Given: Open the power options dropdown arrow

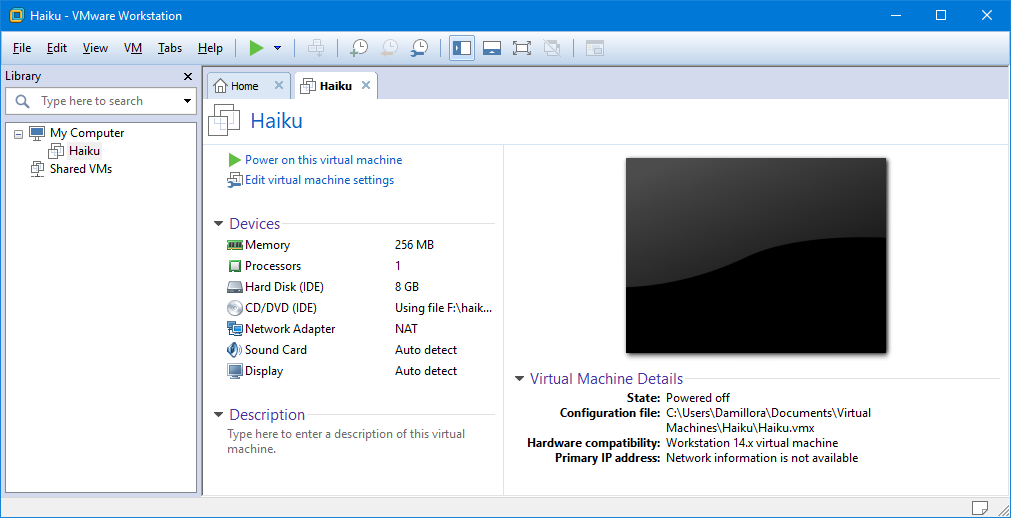Looking at the screenshot, I should pyautogui.click(x=277, y=48).
